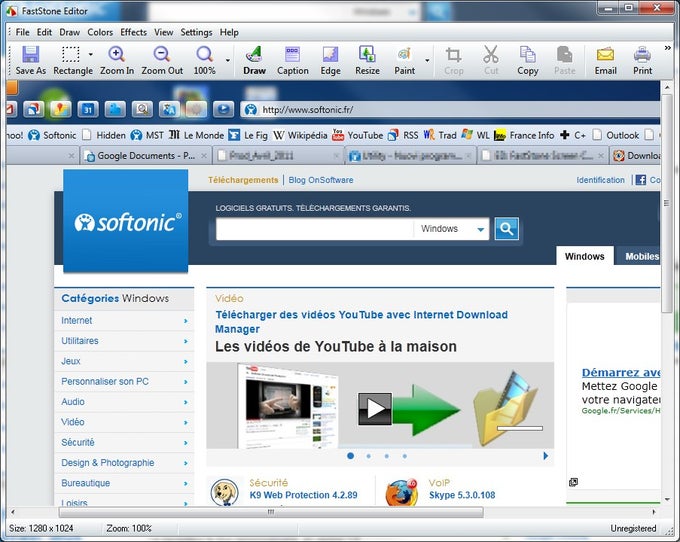Open the Windows platform dropdown in search
The height and width of the screenshot is (542, 680).
[x=451, y=229]
